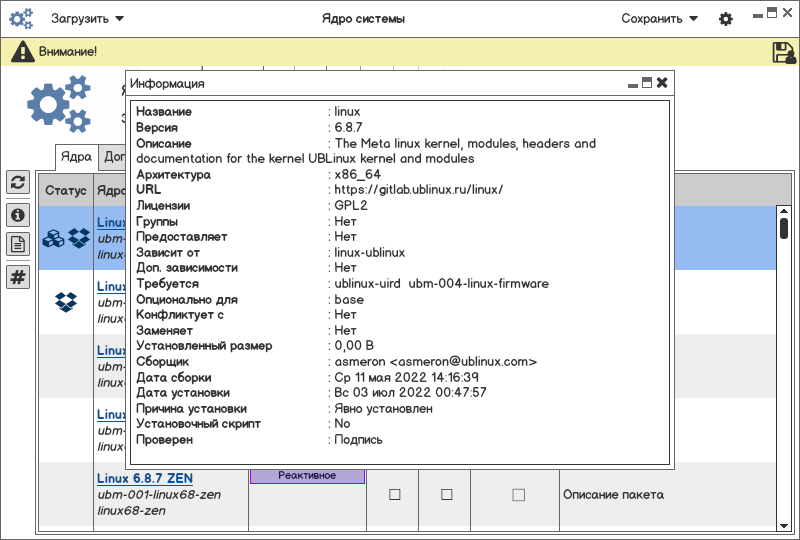Toggle second checkbox in Linux 6.8.7 ZEN row
The image size is (800, 540).
(447, 494)
